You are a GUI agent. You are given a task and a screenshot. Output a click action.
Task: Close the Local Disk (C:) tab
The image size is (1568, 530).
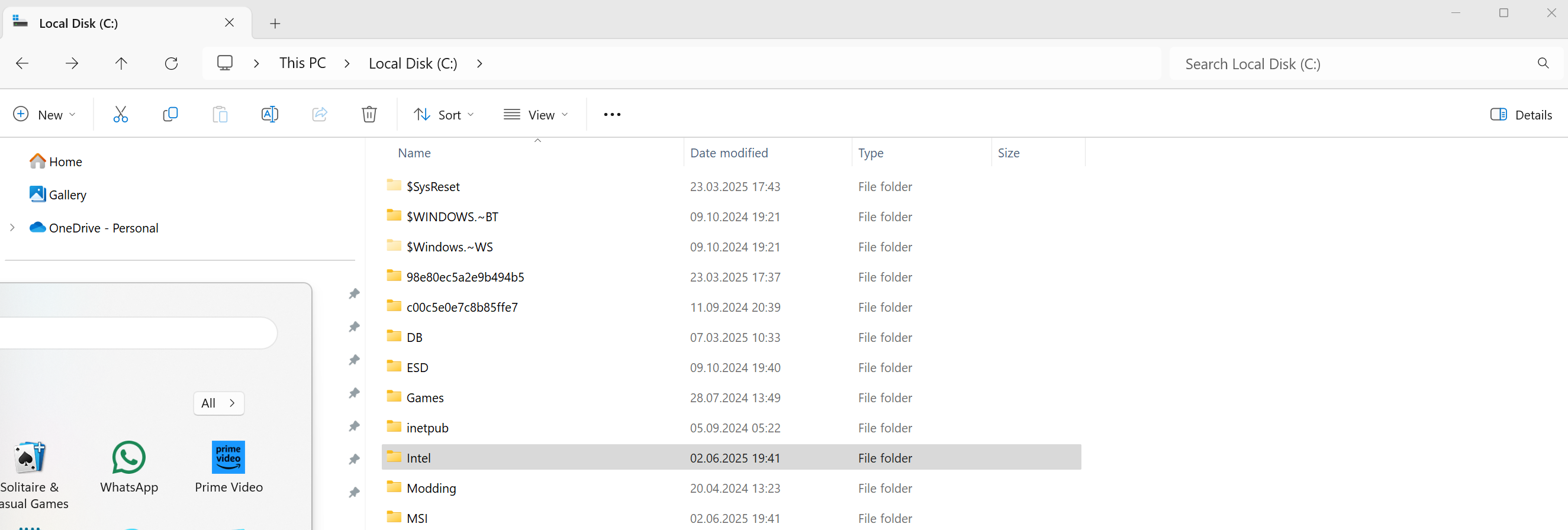click(x=230, y=22)
